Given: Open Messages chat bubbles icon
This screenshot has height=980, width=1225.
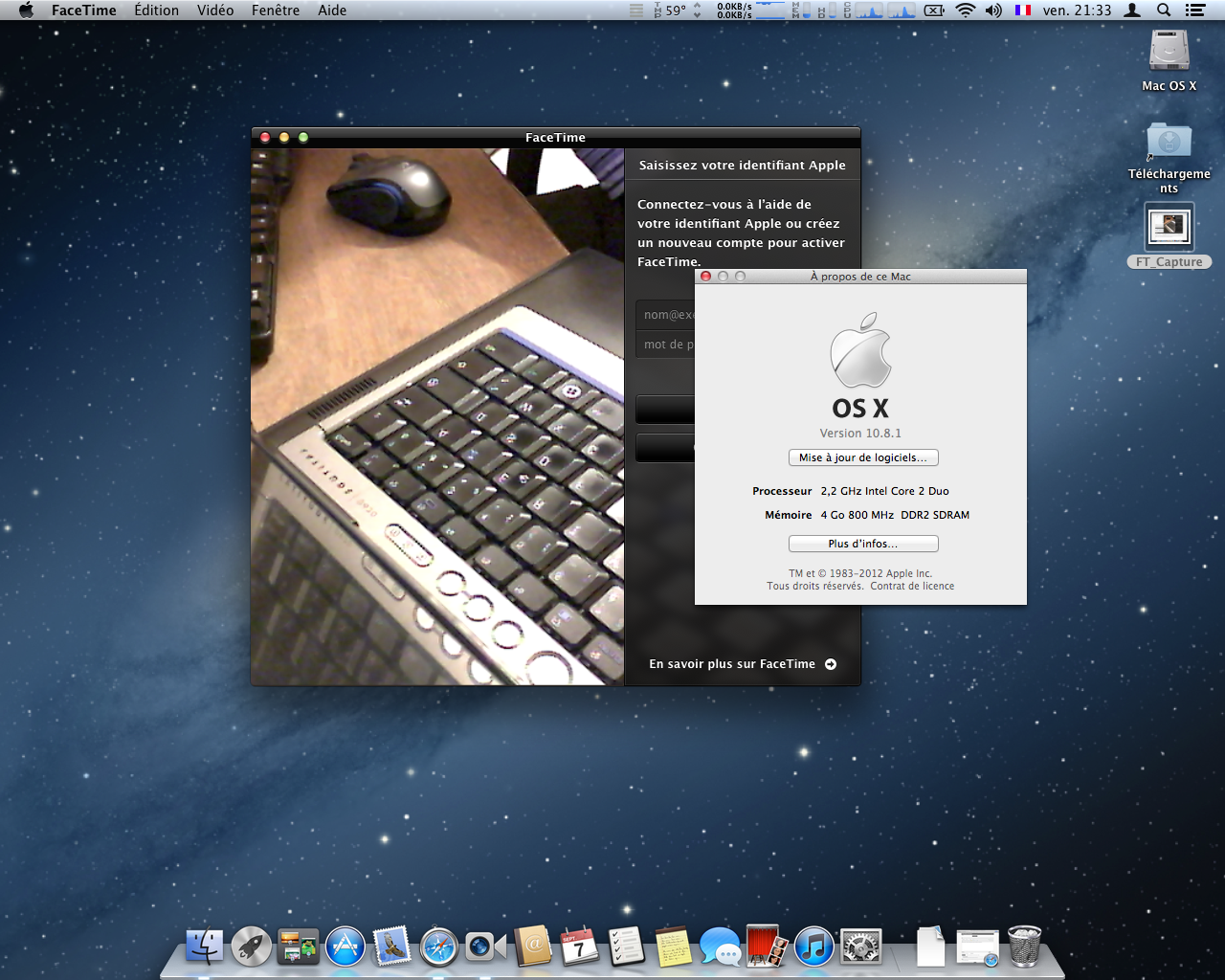Looking at the screenshot, I should (x=720, y=947).
